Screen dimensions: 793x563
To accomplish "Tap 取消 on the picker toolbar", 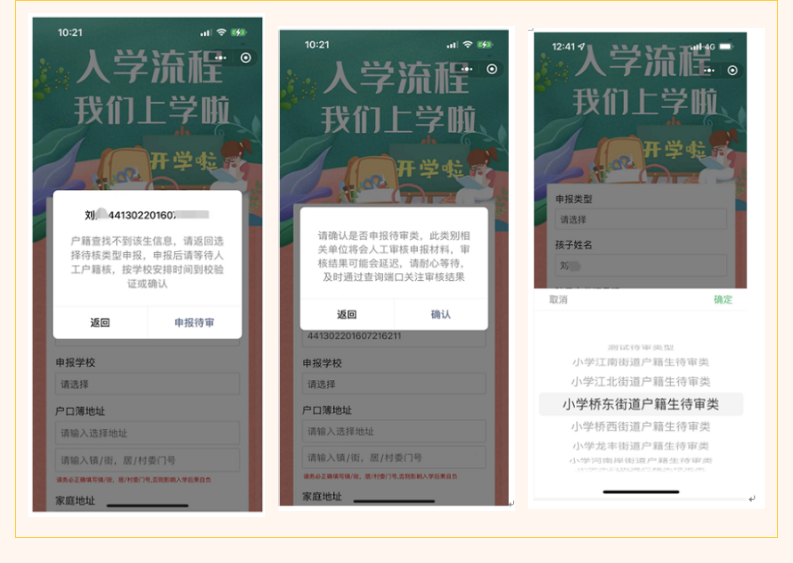I will 558,300.
